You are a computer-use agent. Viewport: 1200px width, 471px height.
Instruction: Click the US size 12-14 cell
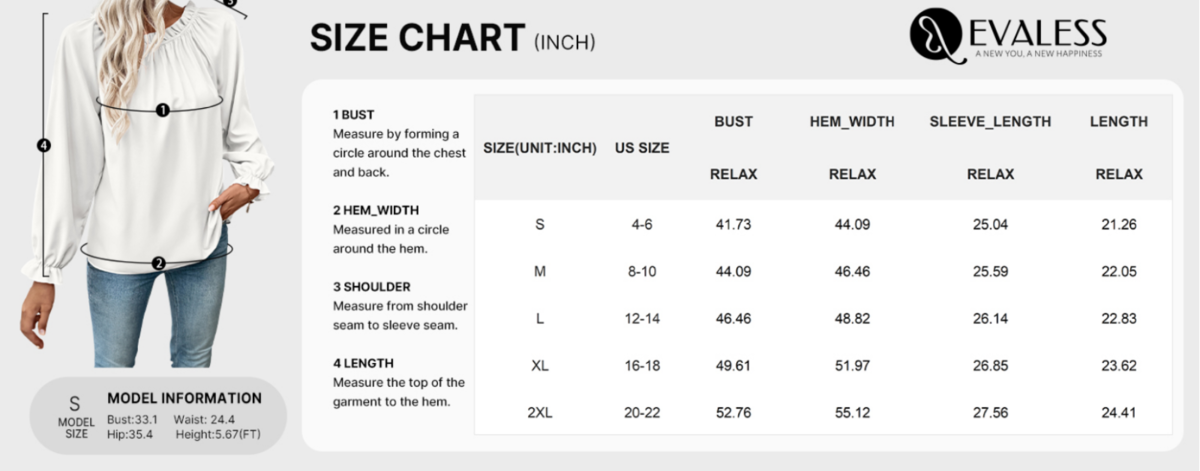tap(642, 318)
